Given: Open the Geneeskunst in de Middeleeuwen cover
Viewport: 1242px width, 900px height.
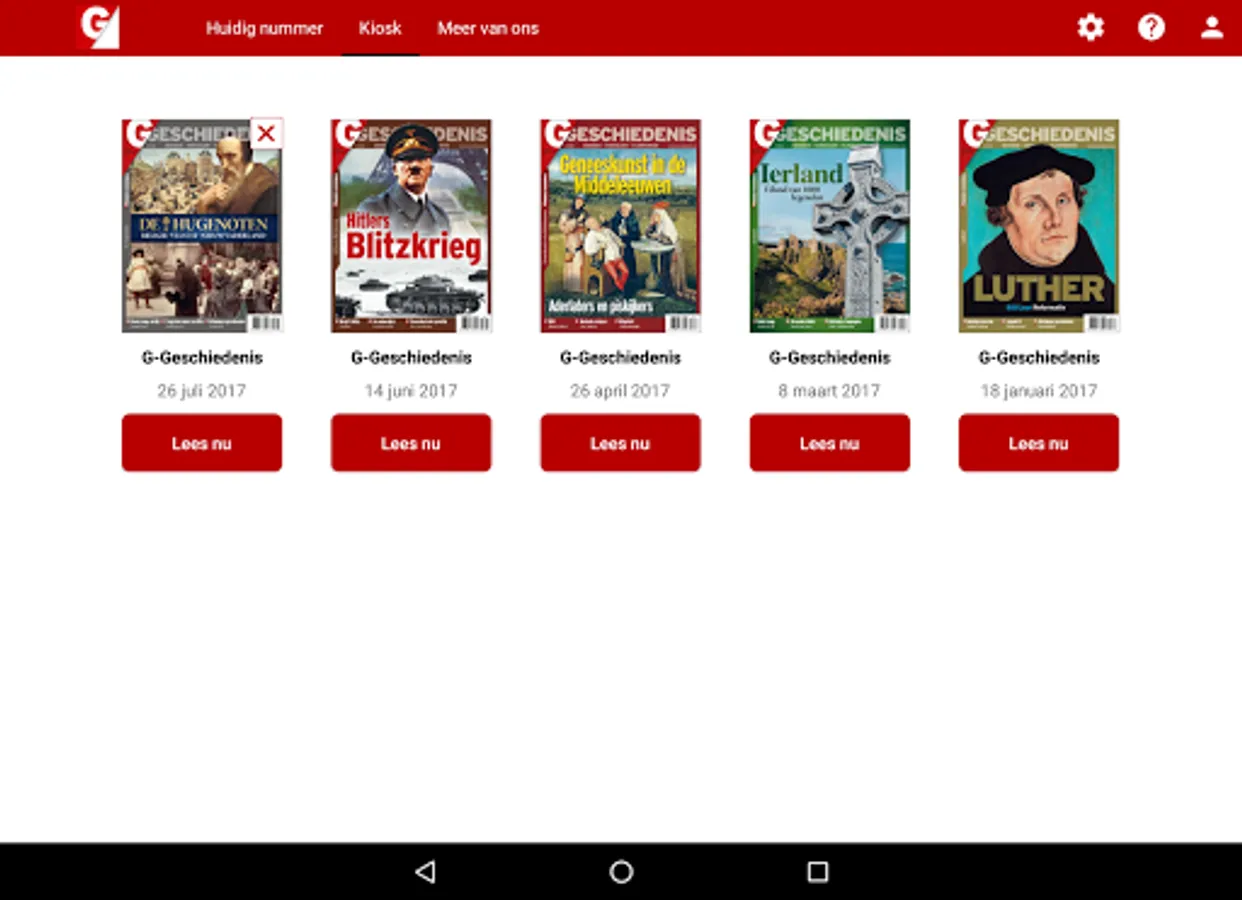Looking at the screenshot, I should pyautogui.click(x=620, y=226).
